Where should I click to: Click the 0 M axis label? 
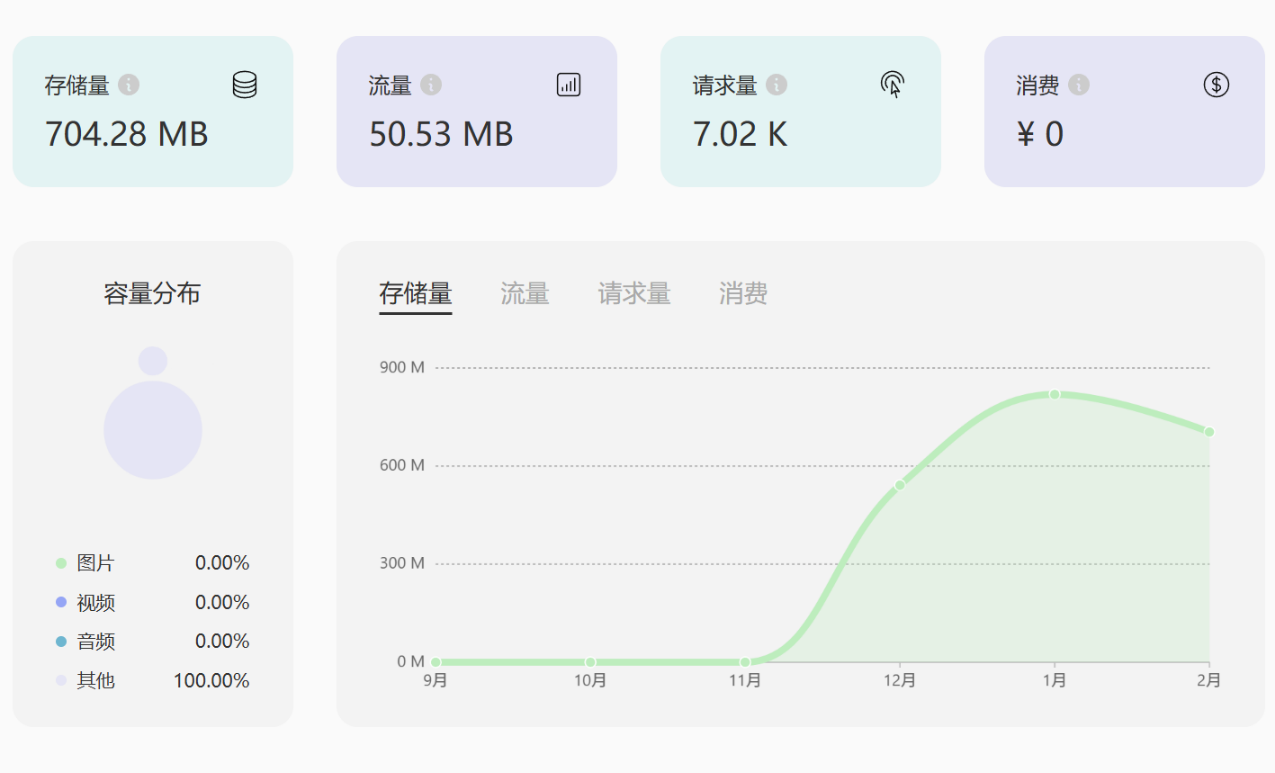tap(411, 661)
